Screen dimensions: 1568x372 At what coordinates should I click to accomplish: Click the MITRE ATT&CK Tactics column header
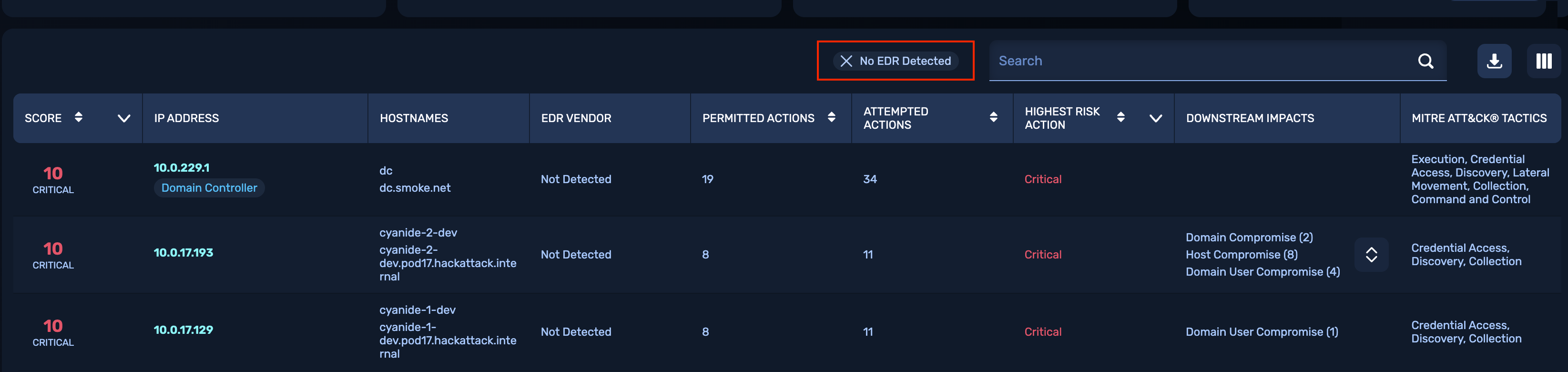click(x=1478, y=118)
